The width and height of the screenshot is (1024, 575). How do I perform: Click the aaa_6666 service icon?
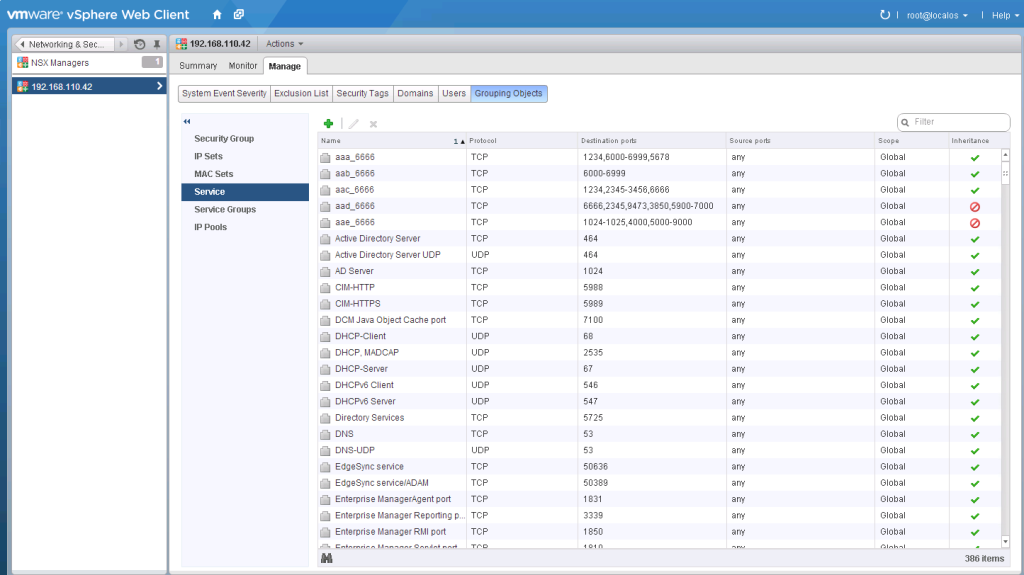325,157
